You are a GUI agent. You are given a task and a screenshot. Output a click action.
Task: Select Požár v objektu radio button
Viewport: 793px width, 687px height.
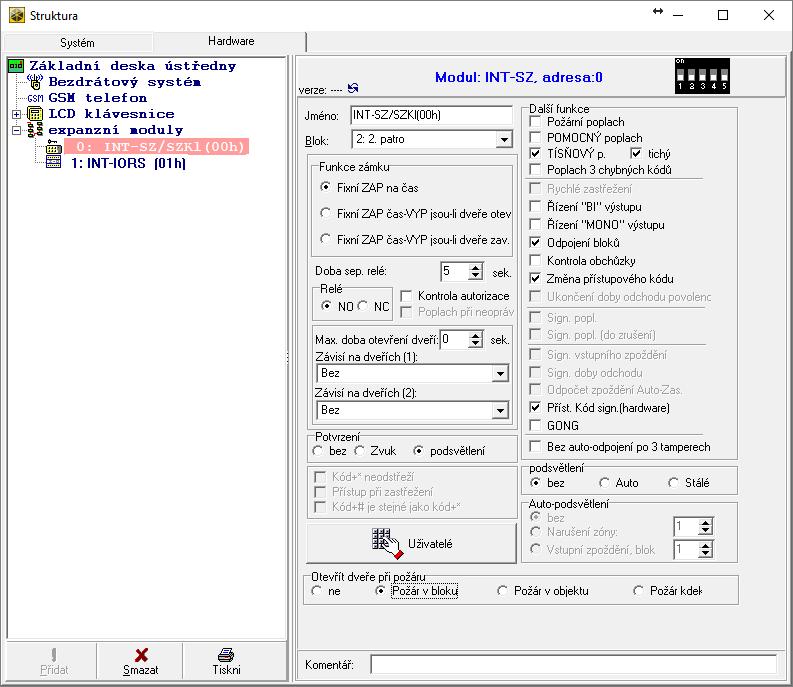(502, 591)
